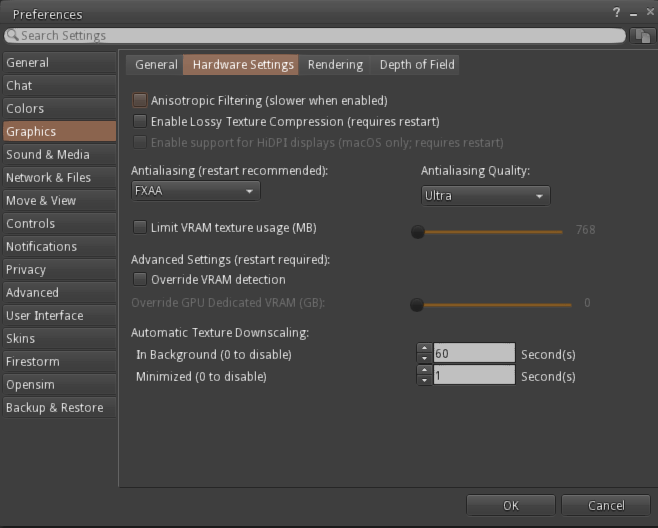Screen dimensions: 658x528
Task: Confirm settings with OK
Action: [x=511, y=505]
